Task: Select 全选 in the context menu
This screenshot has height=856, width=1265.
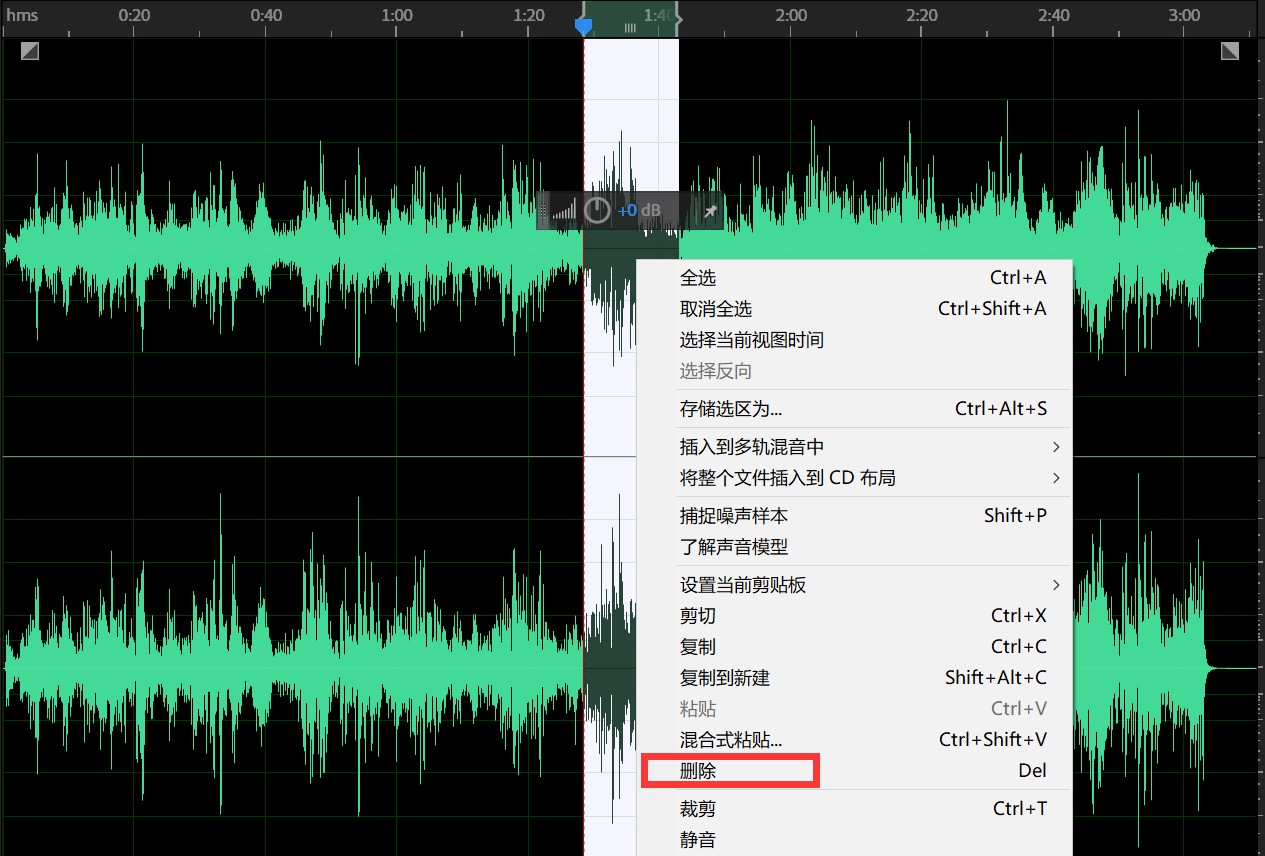Action: [698, 278]
